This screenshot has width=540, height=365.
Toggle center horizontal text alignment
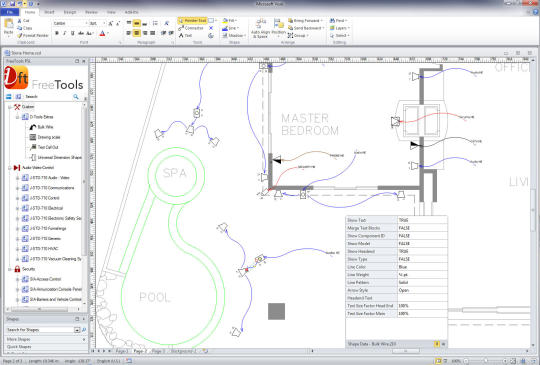click(136, 33)
